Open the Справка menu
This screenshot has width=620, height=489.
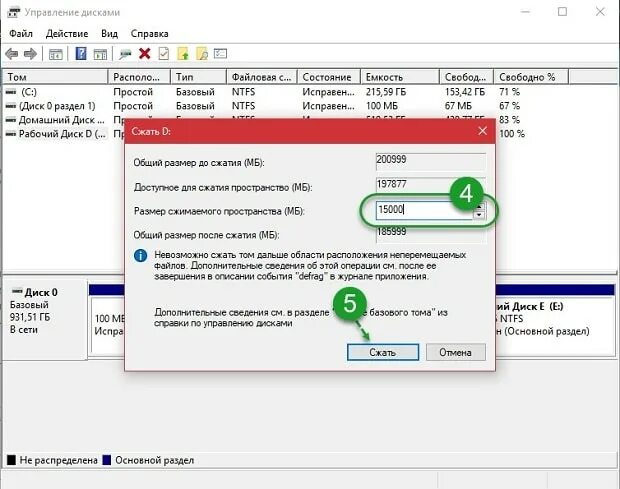149,34
